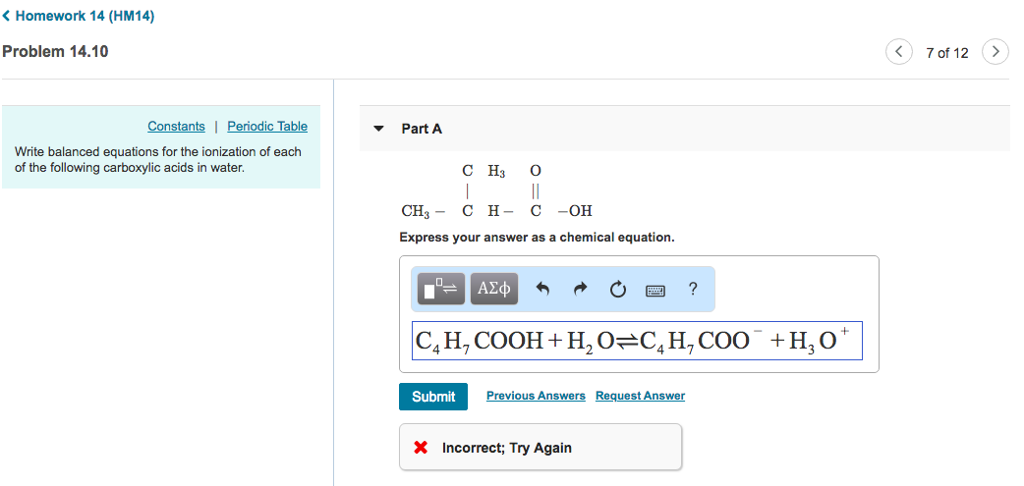
Task: Redo the last equation edit
Action: 580,290
